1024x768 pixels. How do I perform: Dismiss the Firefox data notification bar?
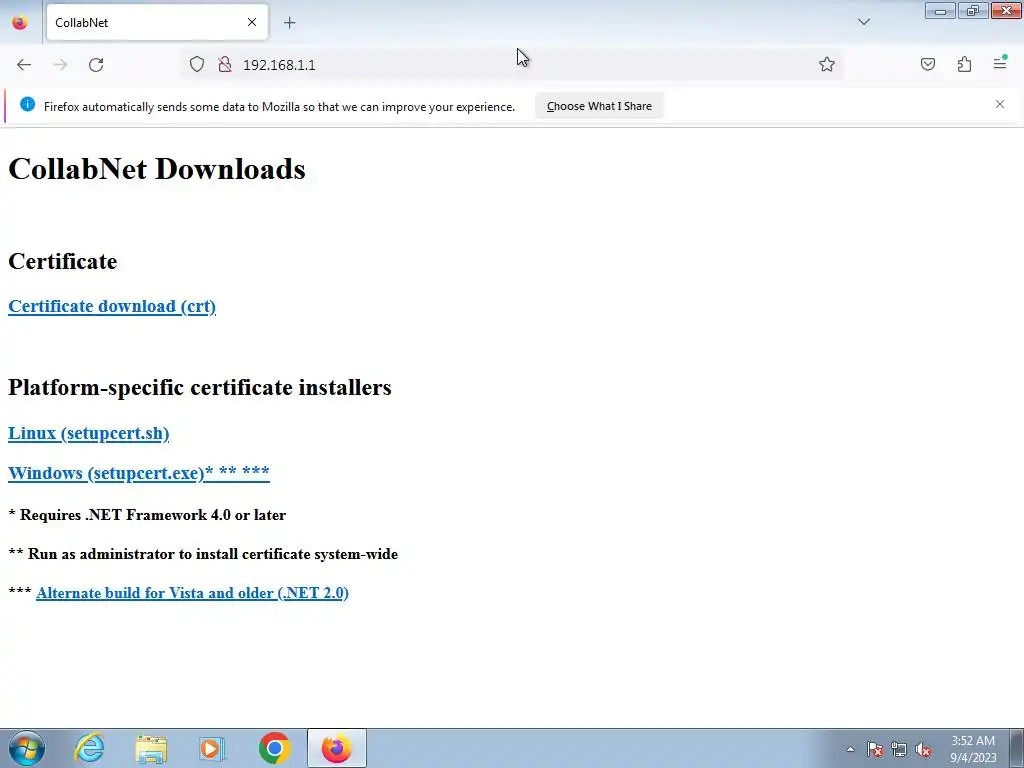(999, 104)
